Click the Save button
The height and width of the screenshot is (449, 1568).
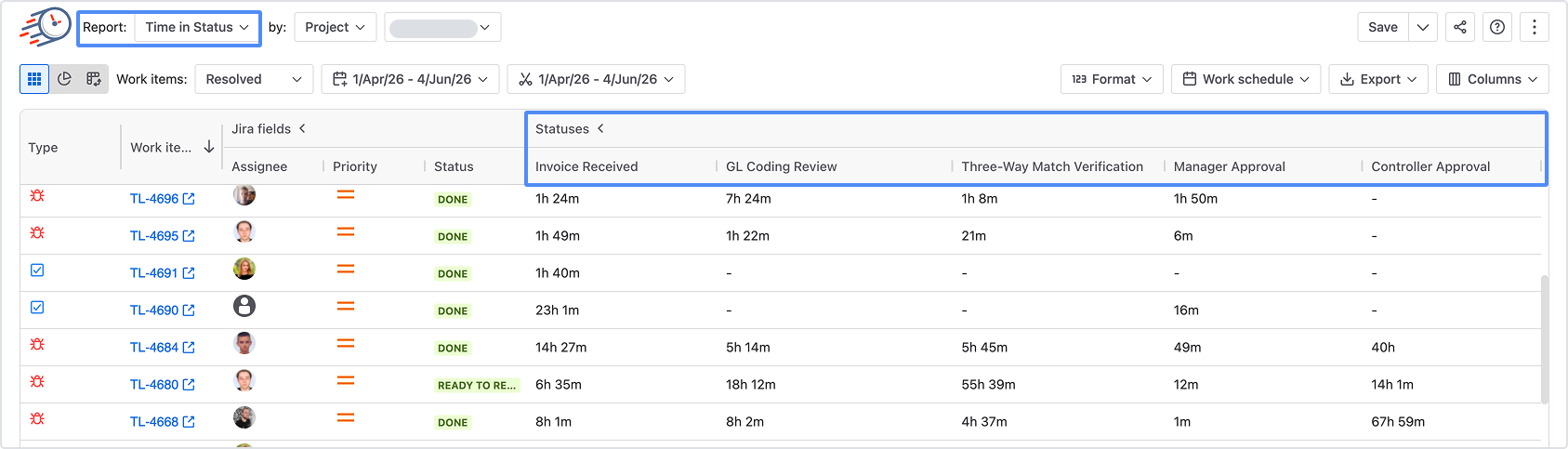pyautogui.click(x=1383, y=27)
